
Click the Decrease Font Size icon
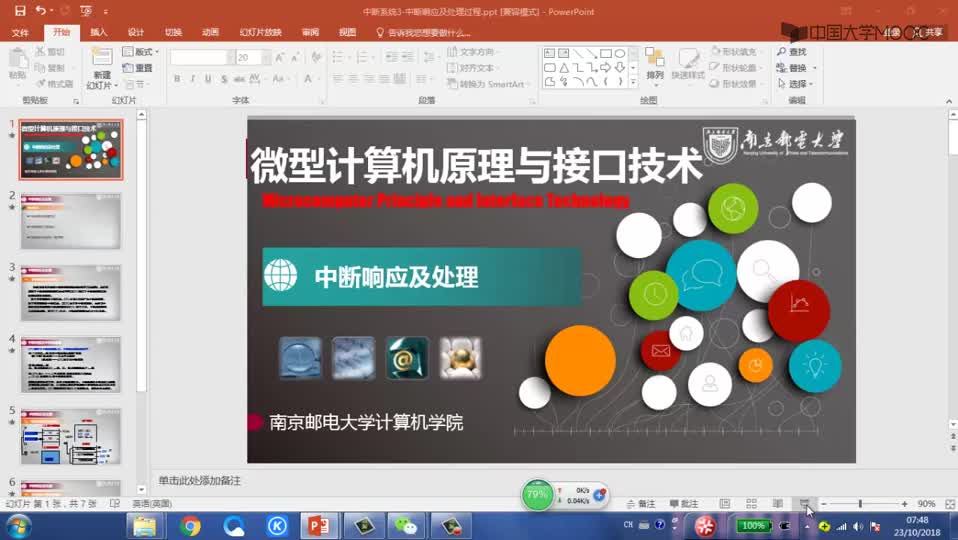click(x=295, y=57)
